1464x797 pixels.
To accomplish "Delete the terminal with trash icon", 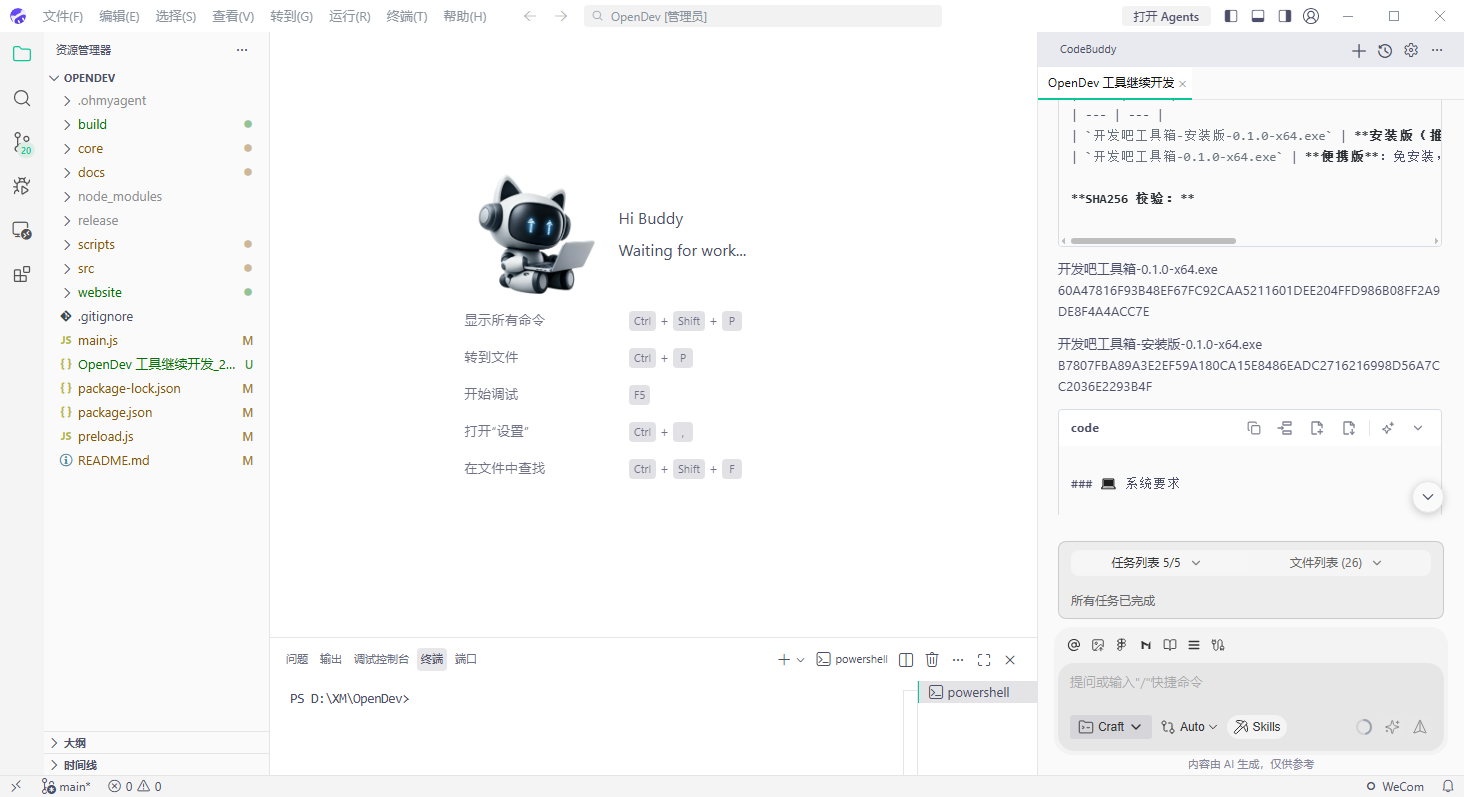I will (x=932, y=660).
